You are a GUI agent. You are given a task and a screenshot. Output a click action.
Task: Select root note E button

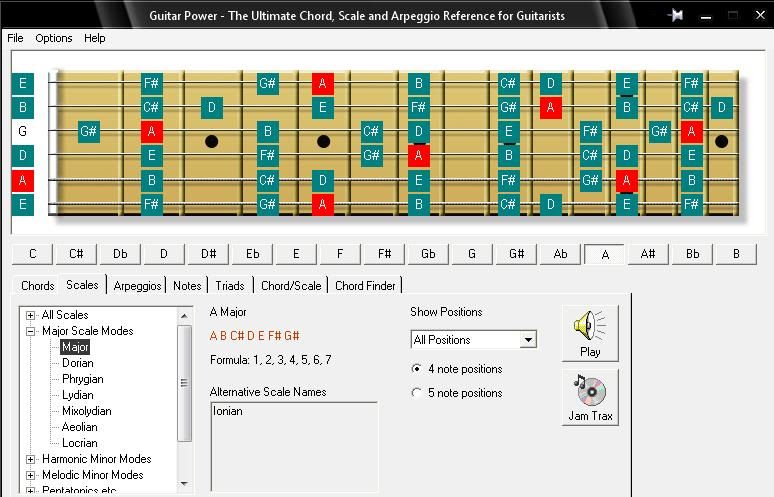point(296,254)
